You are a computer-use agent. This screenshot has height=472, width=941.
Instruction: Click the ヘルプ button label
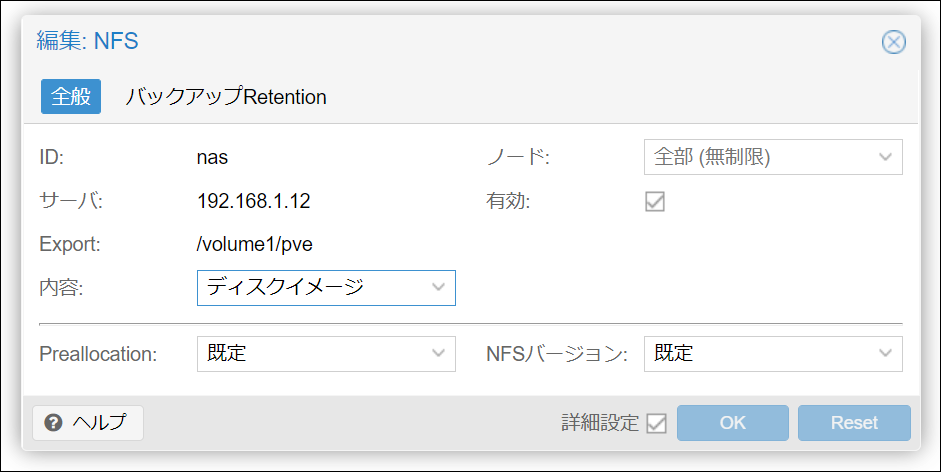100,423
